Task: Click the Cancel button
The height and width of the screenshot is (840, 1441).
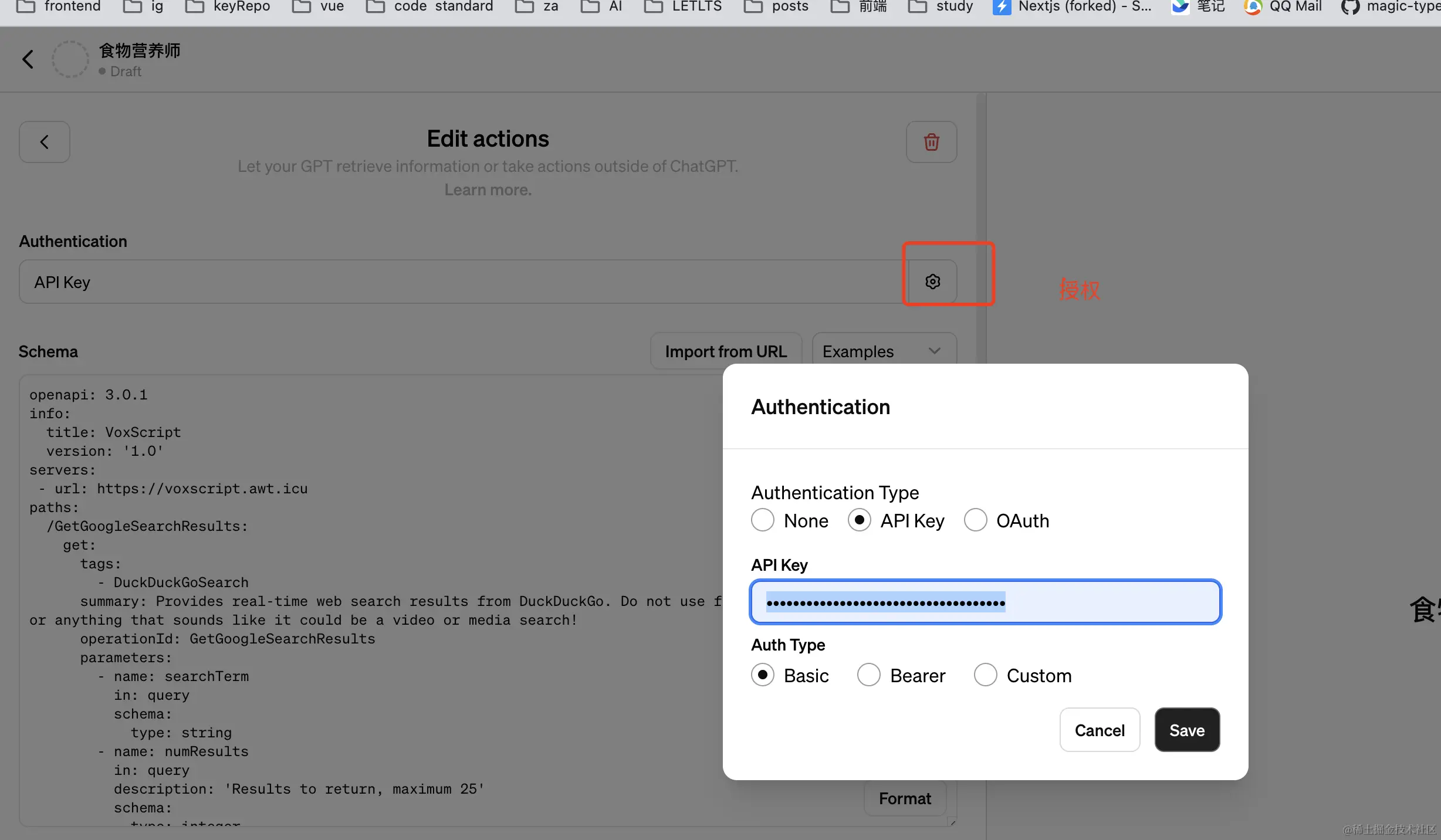Action: 1099,730
